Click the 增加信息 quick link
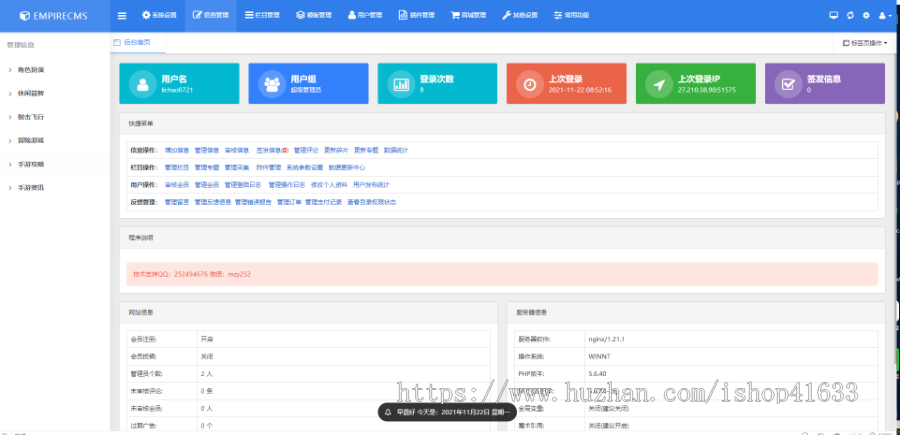 tap(177, 150)
